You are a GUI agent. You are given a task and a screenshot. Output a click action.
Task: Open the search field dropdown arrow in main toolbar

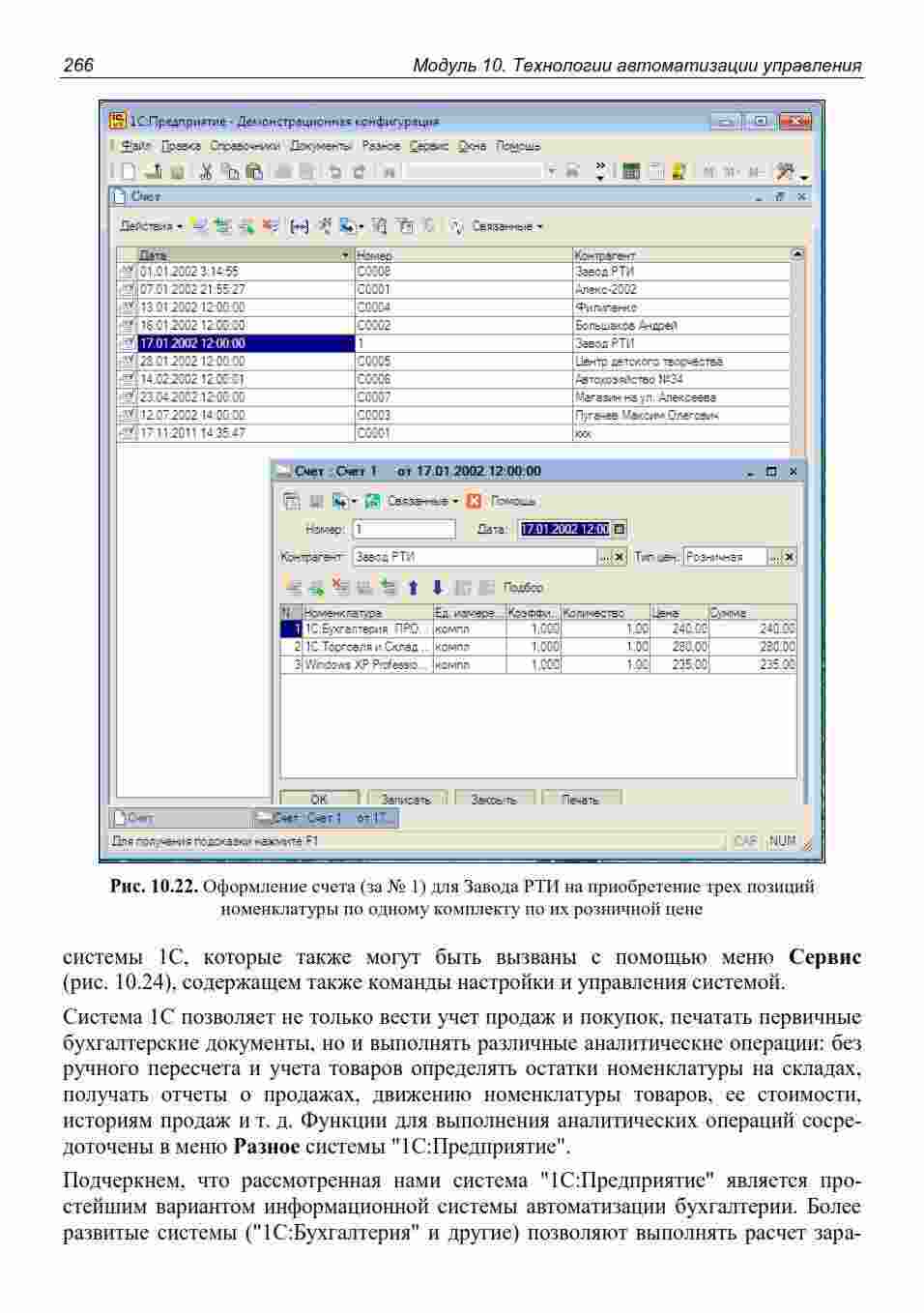pos(552,172)
